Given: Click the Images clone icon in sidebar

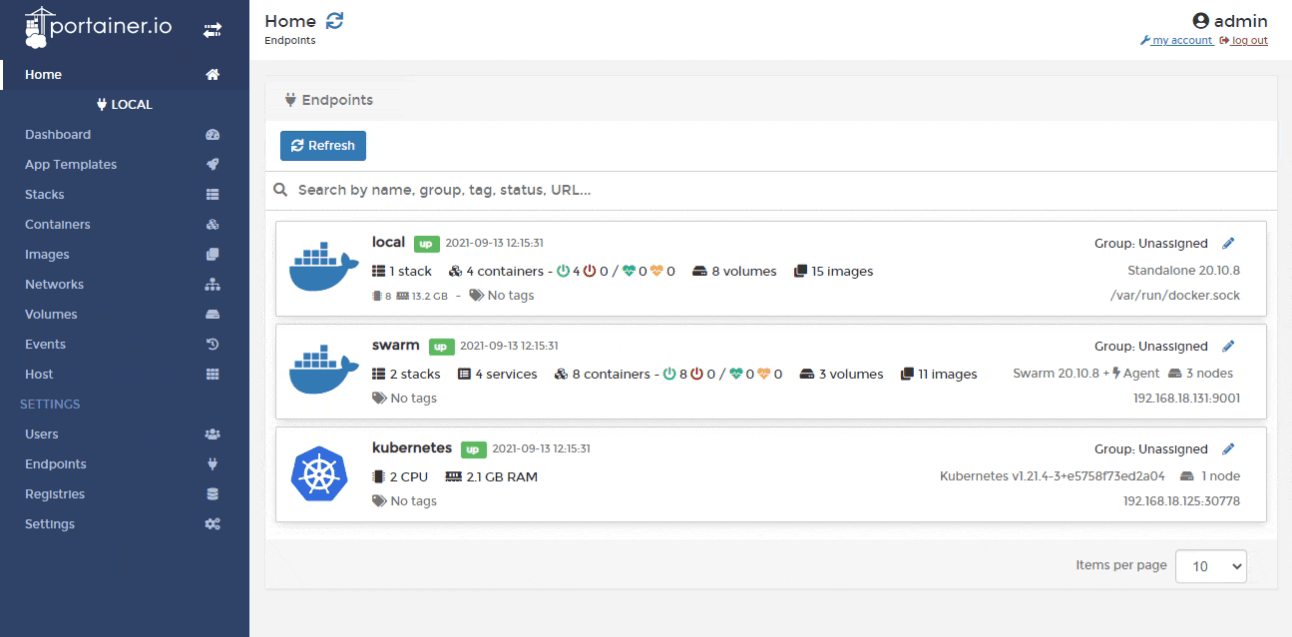Looking at the screenshot, I should point(212,254).
